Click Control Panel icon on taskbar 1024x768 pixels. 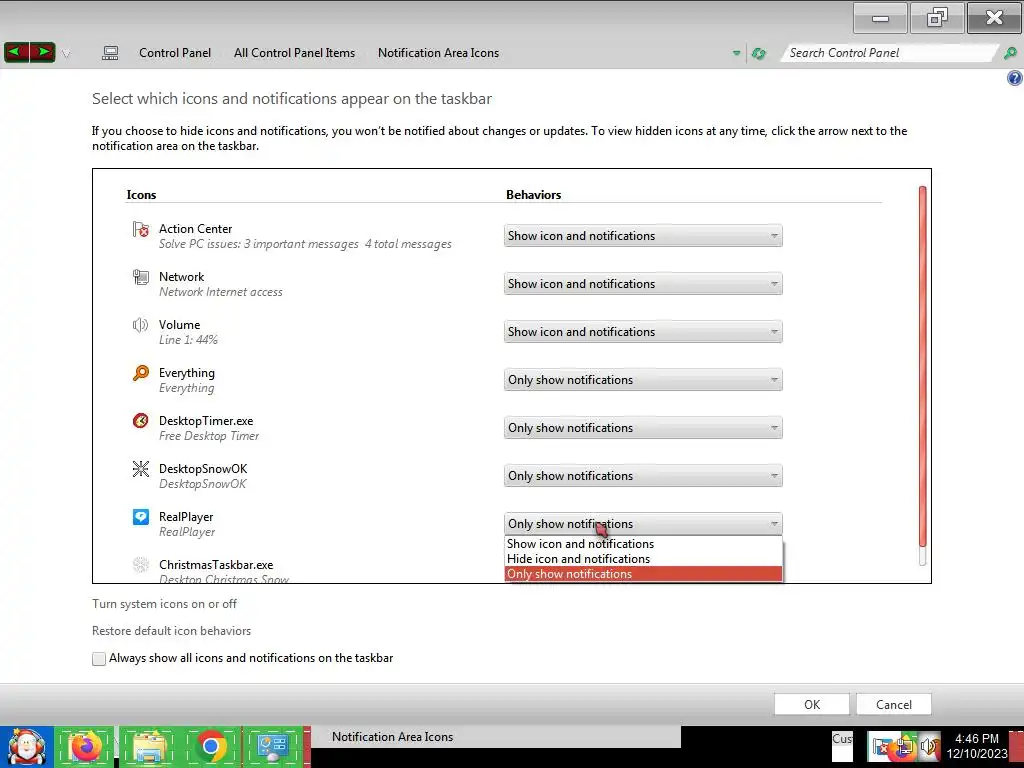coord(273,746)
